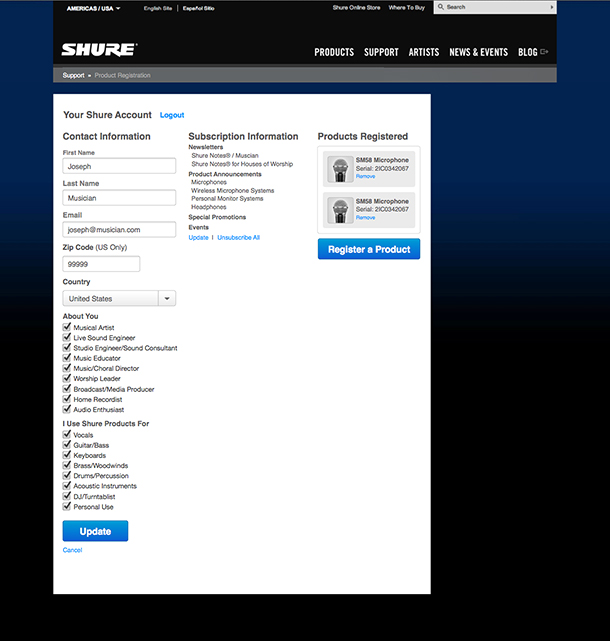Click "Shure Notes® for Houses of Worship"

[242, 164]
